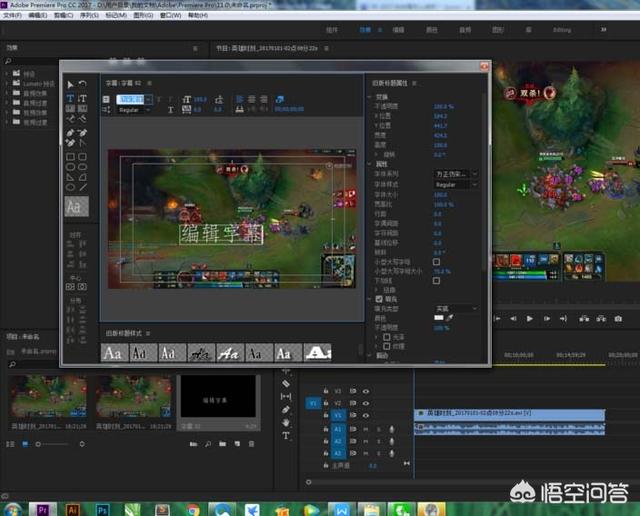The width and height of the screenshot is (640, 516).
Task: Apply the first Aa title style thumbnail
Action: (x=114, y=353)
